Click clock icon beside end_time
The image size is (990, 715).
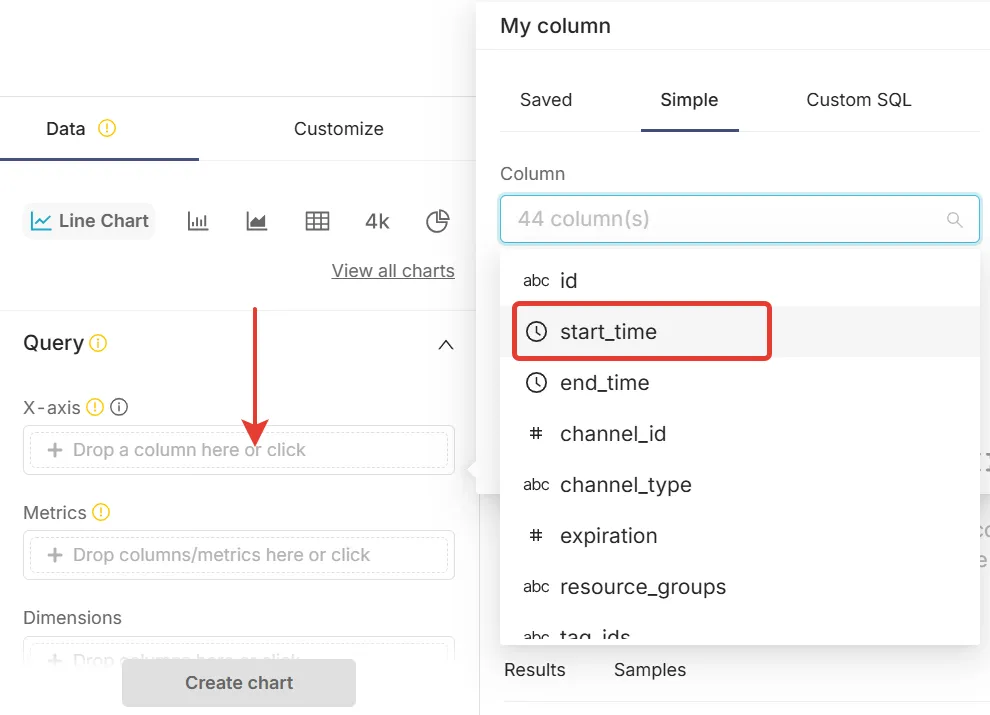click(536, 383)
